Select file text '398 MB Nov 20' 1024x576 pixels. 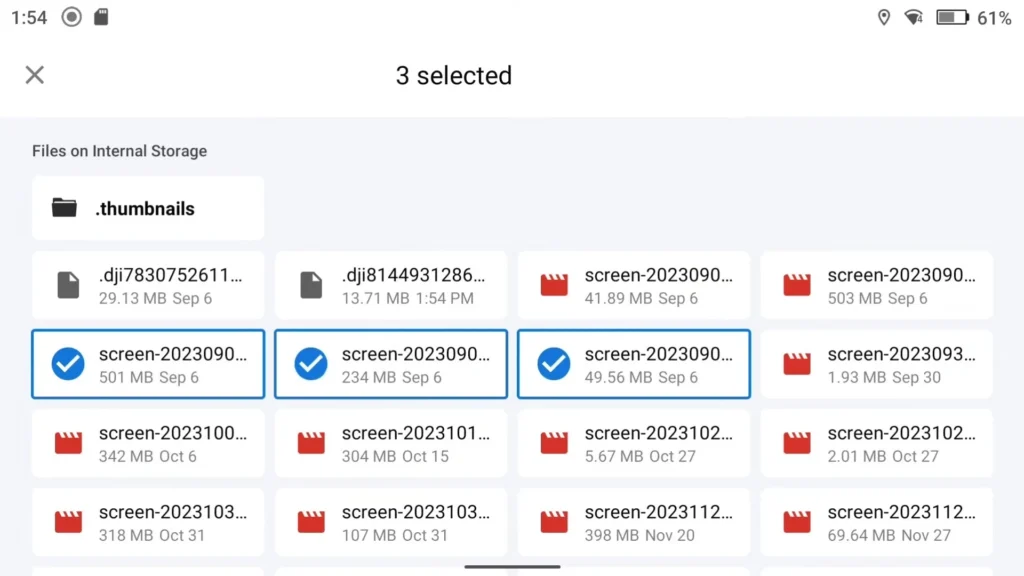(x=639, y=536)
